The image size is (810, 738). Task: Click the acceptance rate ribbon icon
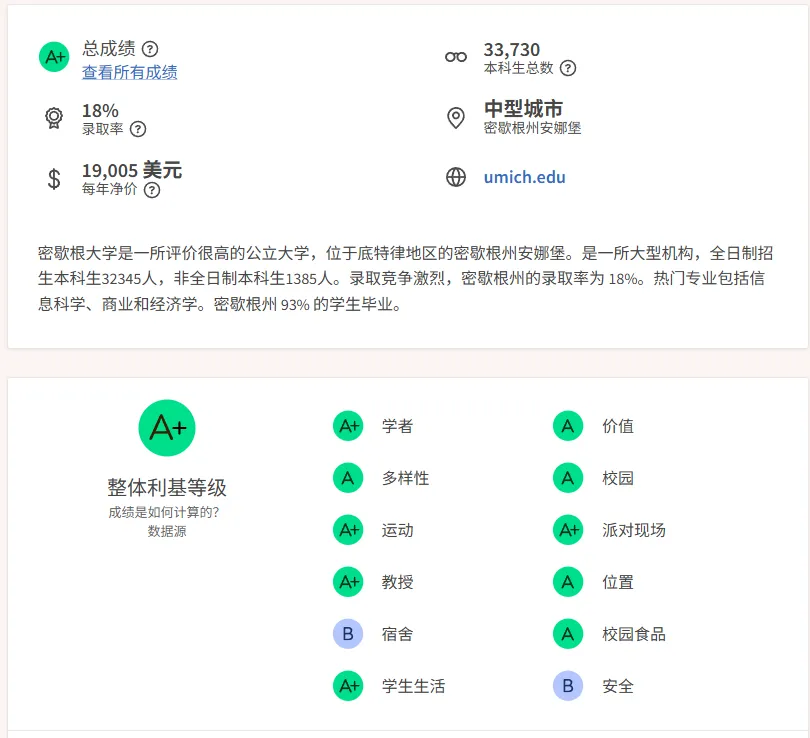click(x=54, y=118)
